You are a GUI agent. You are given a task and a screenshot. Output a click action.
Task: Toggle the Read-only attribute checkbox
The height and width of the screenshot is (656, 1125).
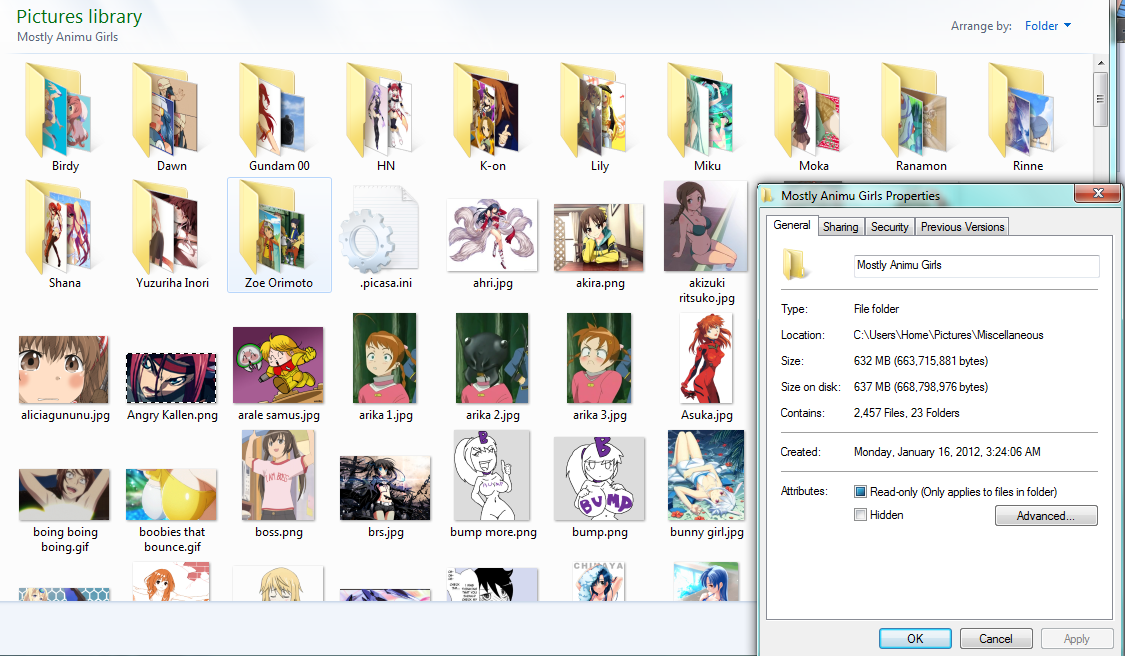(x=860, y=492)
